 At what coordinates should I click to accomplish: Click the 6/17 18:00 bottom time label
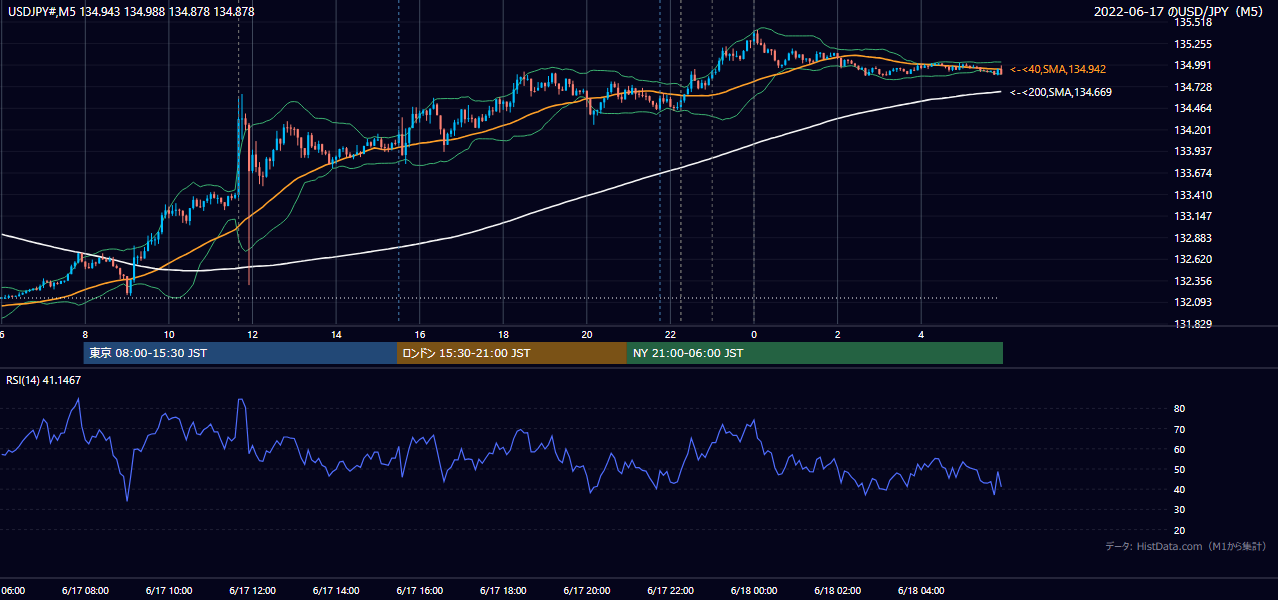[503, 590]
